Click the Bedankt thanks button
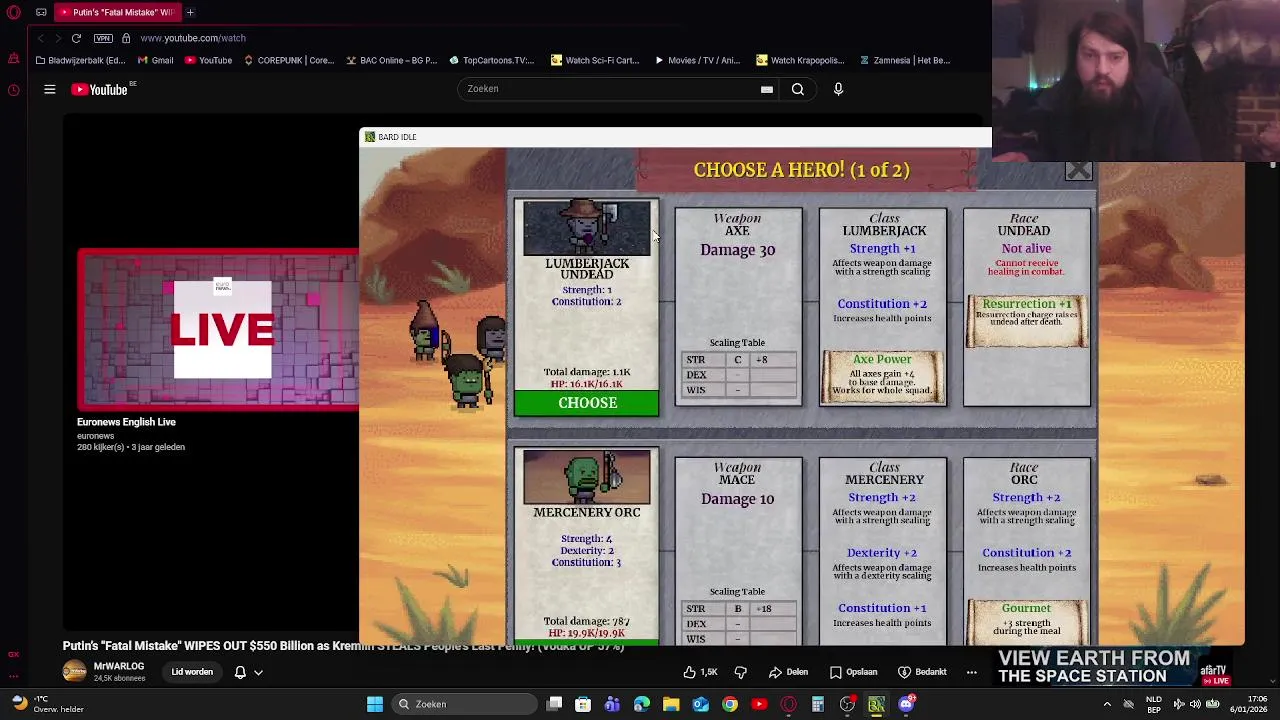Viewport: 1280px width, 720px height. pos(921,672)
